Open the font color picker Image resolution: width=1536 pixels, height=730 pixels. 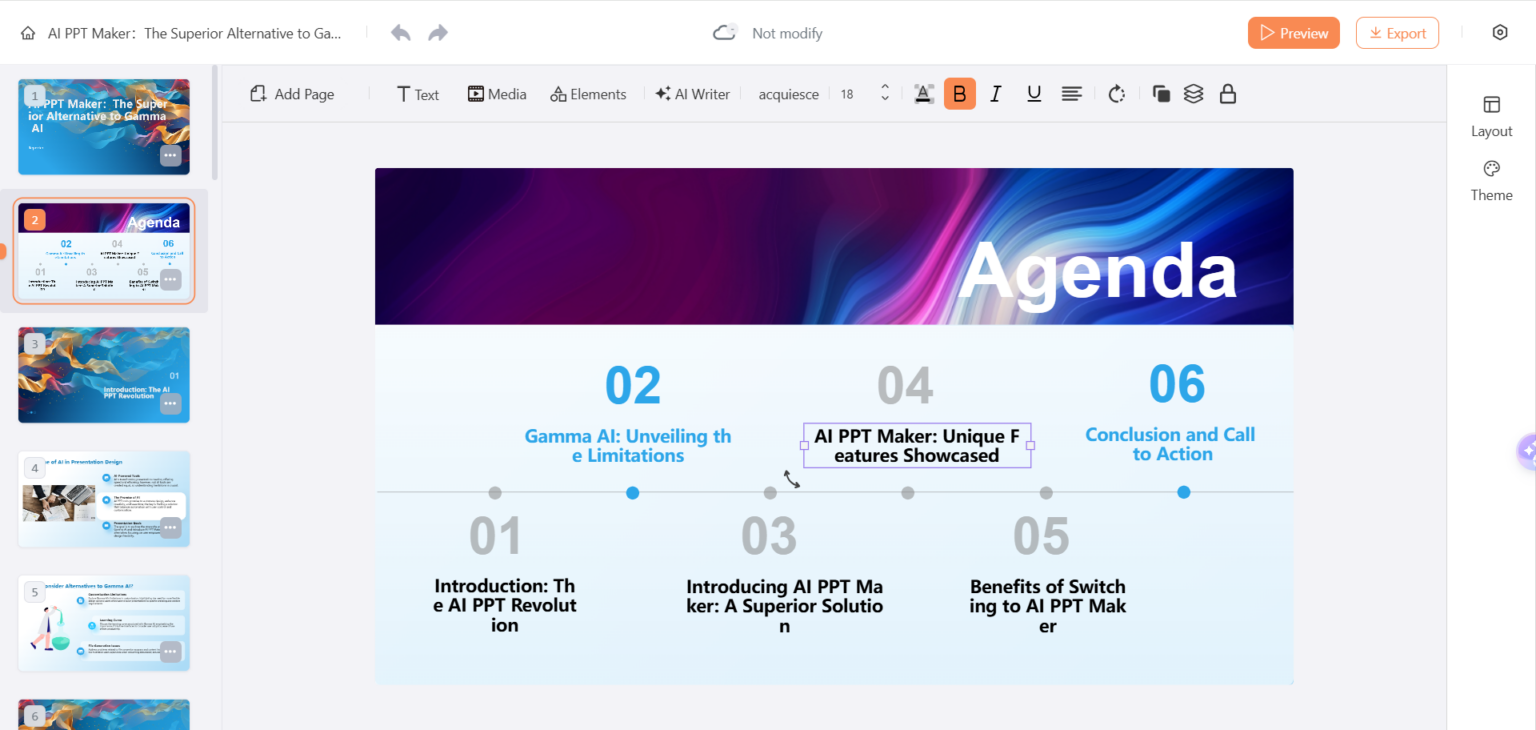(923, 93)
